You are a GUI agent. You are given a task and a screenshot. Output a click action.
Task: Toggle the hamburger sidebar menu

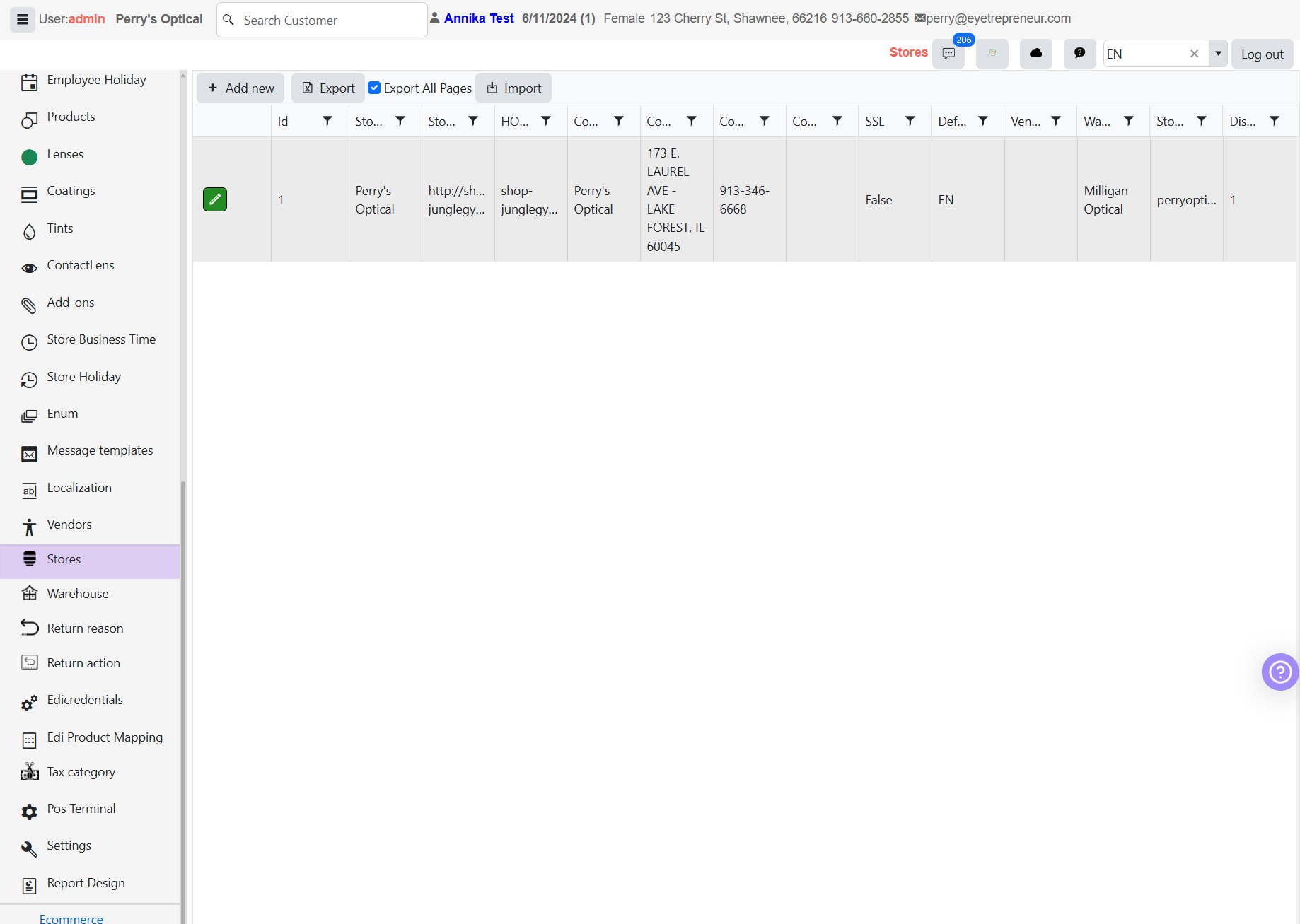click(x=23, y=19)
